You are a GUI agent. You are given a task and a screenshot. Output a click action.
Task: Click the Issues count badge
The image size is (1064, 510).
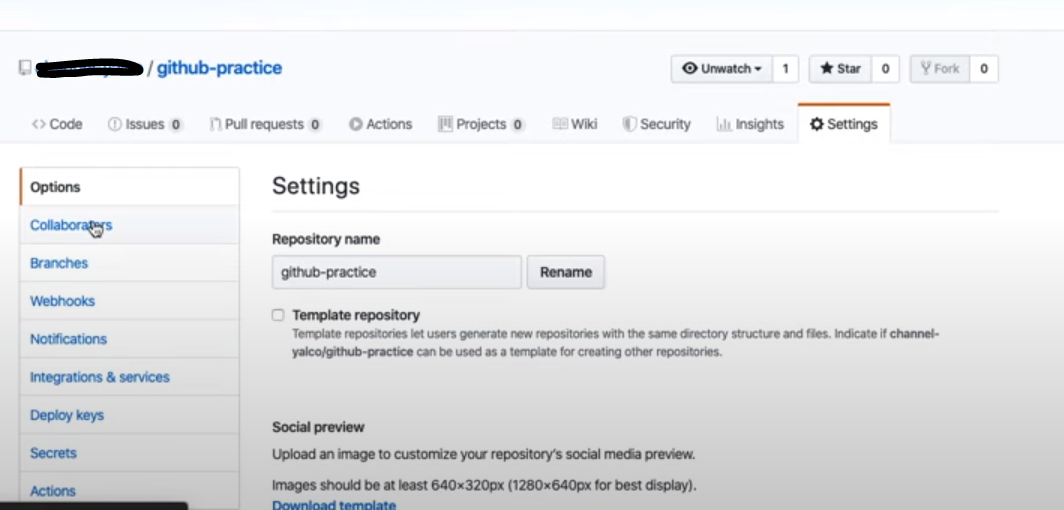(176, 125)
